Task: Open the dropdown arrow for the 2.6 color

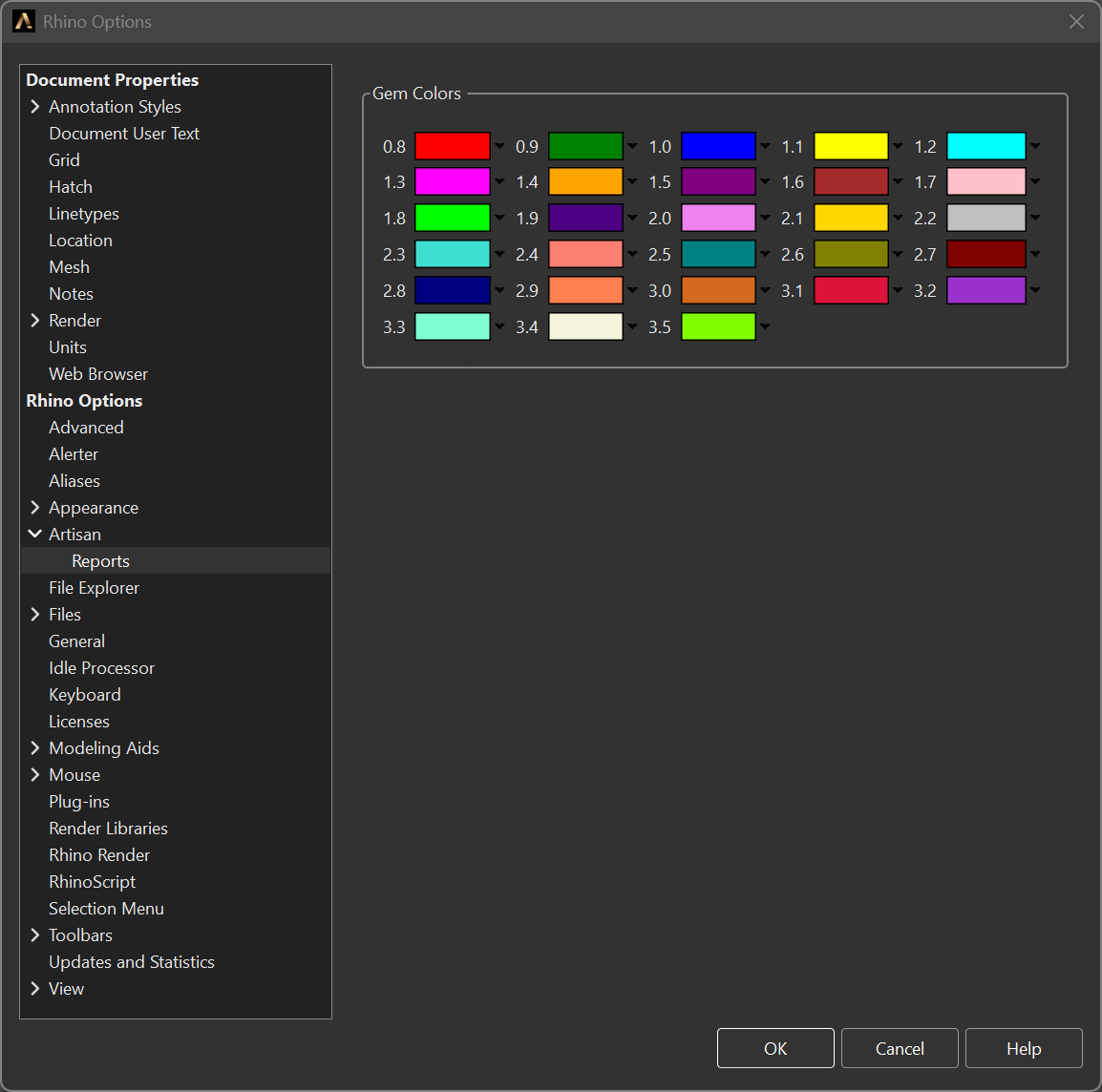Action: 899,254
